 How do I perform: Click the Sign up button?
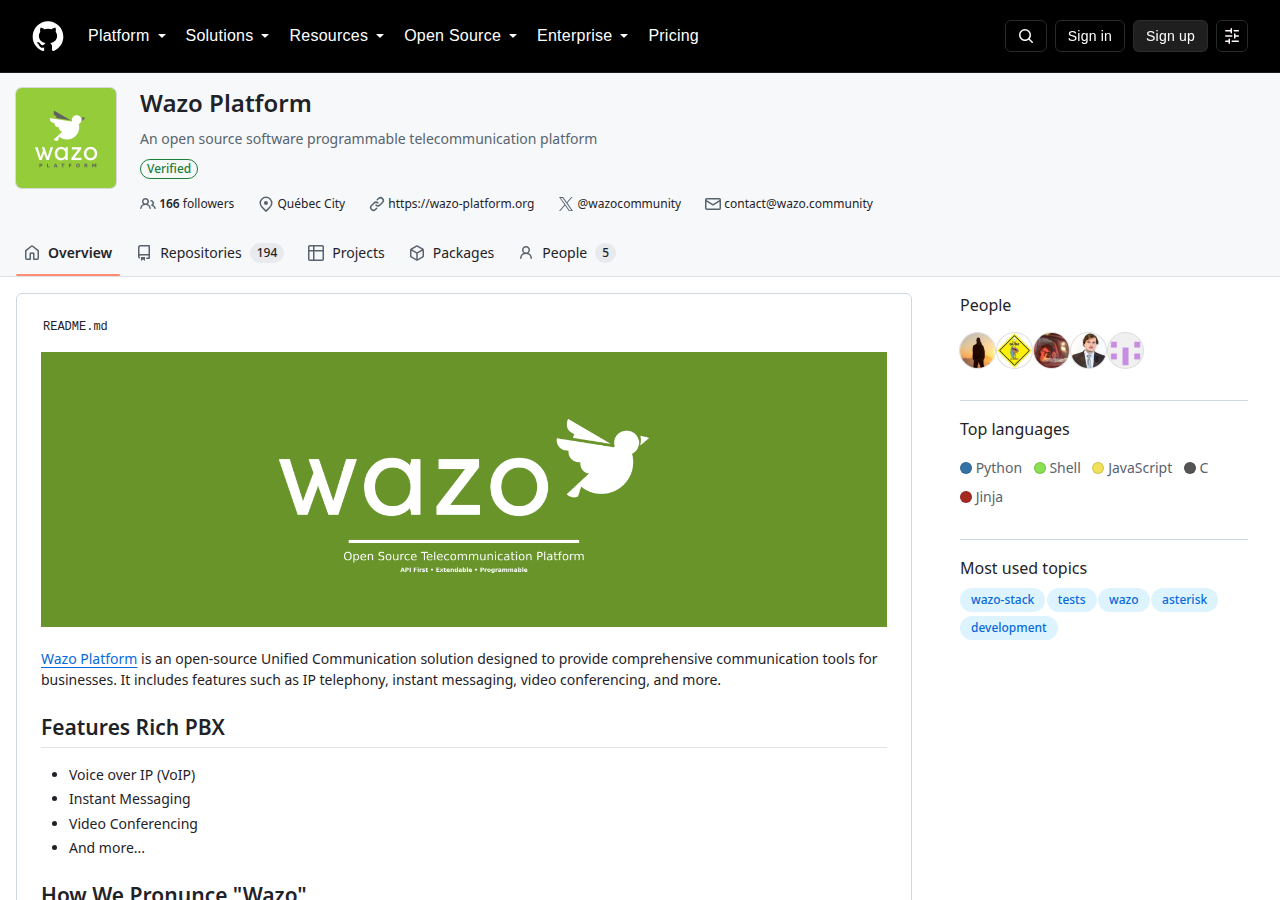click(1170, 36)
